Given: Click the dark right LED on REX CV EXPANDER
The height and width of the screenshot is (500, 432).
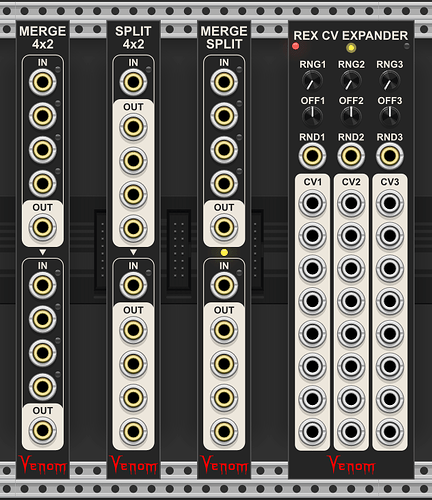Looking at the screenshot, I should 407,46.
